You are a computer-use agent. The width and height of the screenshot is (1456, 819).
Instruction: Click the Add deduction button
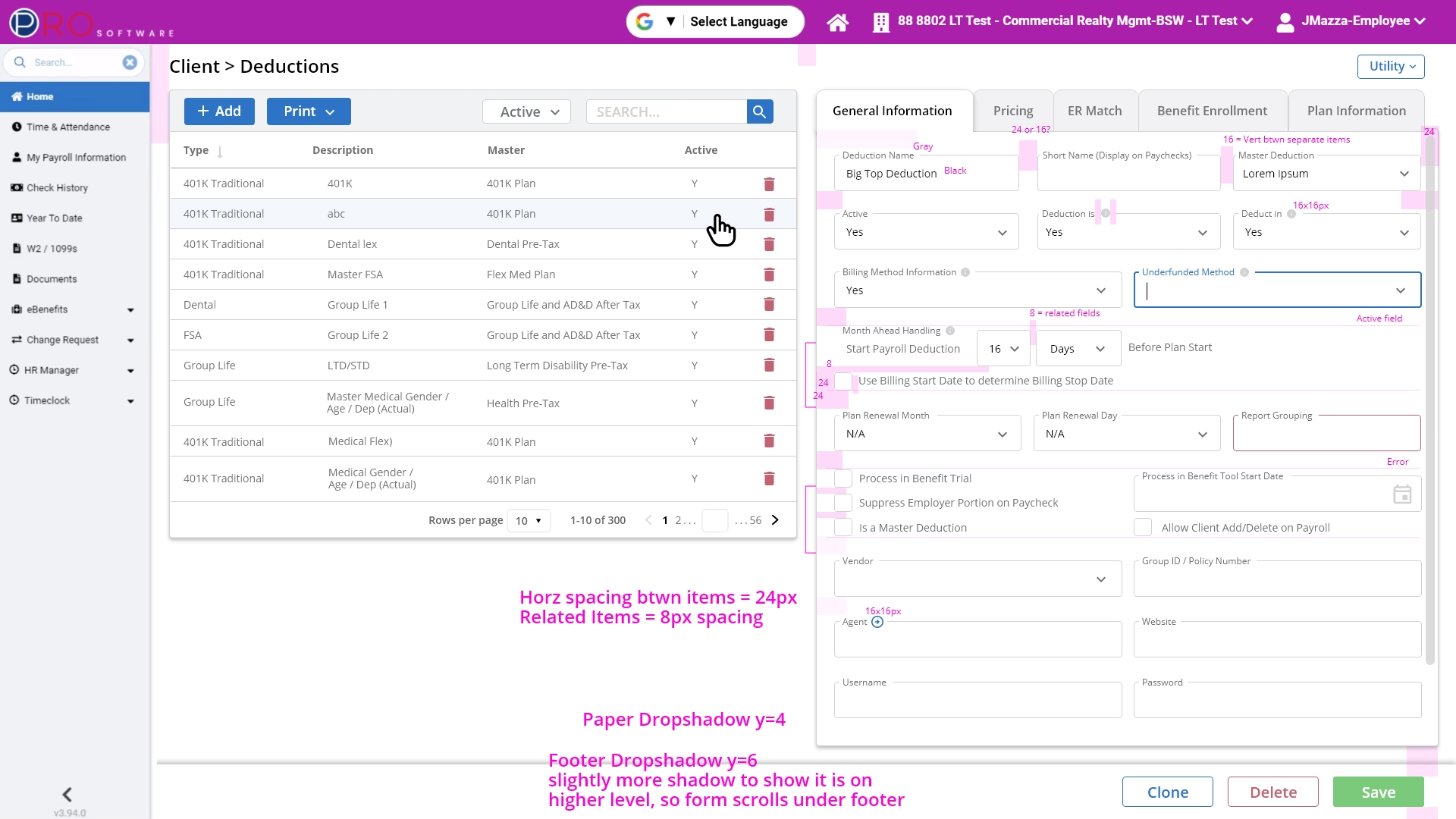point(219,111)
